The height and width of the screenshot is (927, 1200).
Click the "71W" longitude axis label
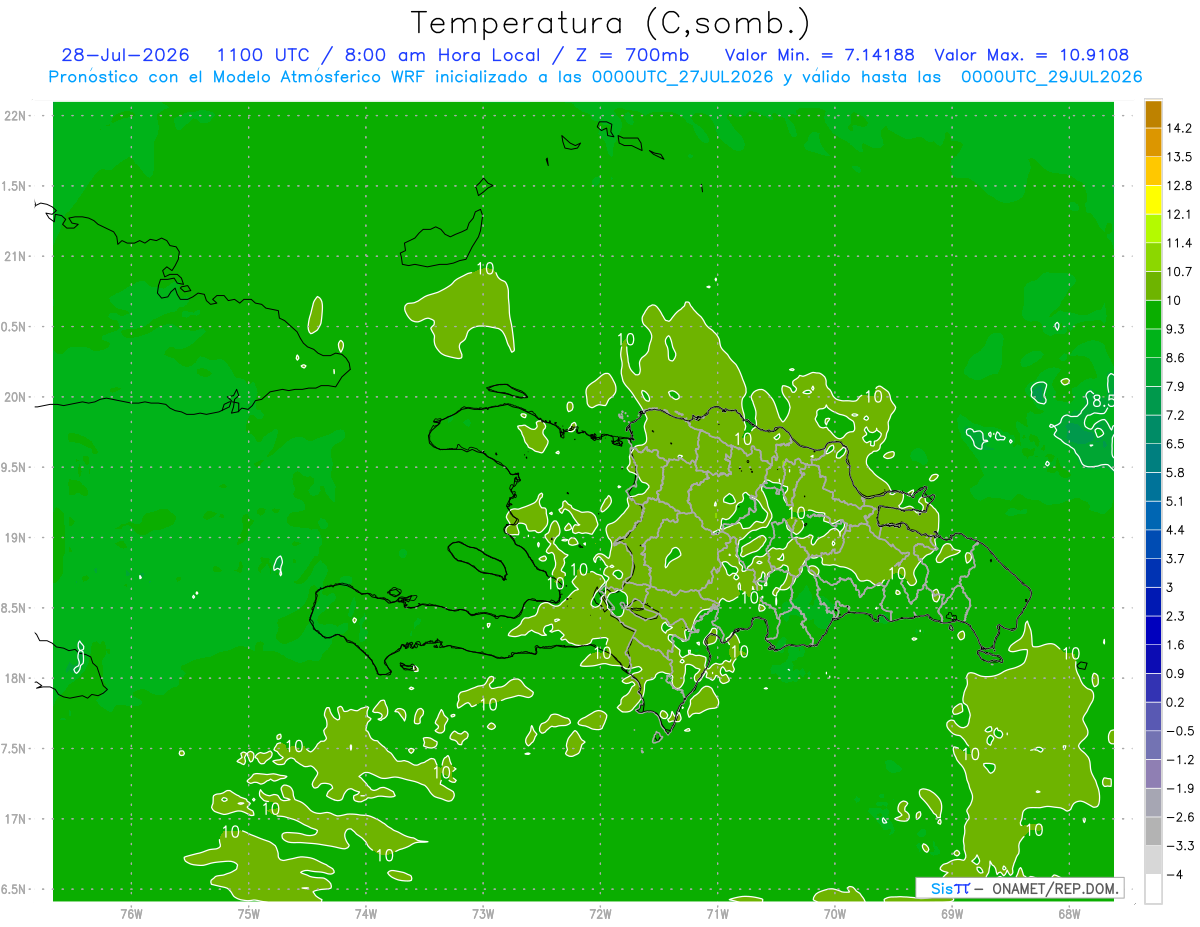point(717,913)
